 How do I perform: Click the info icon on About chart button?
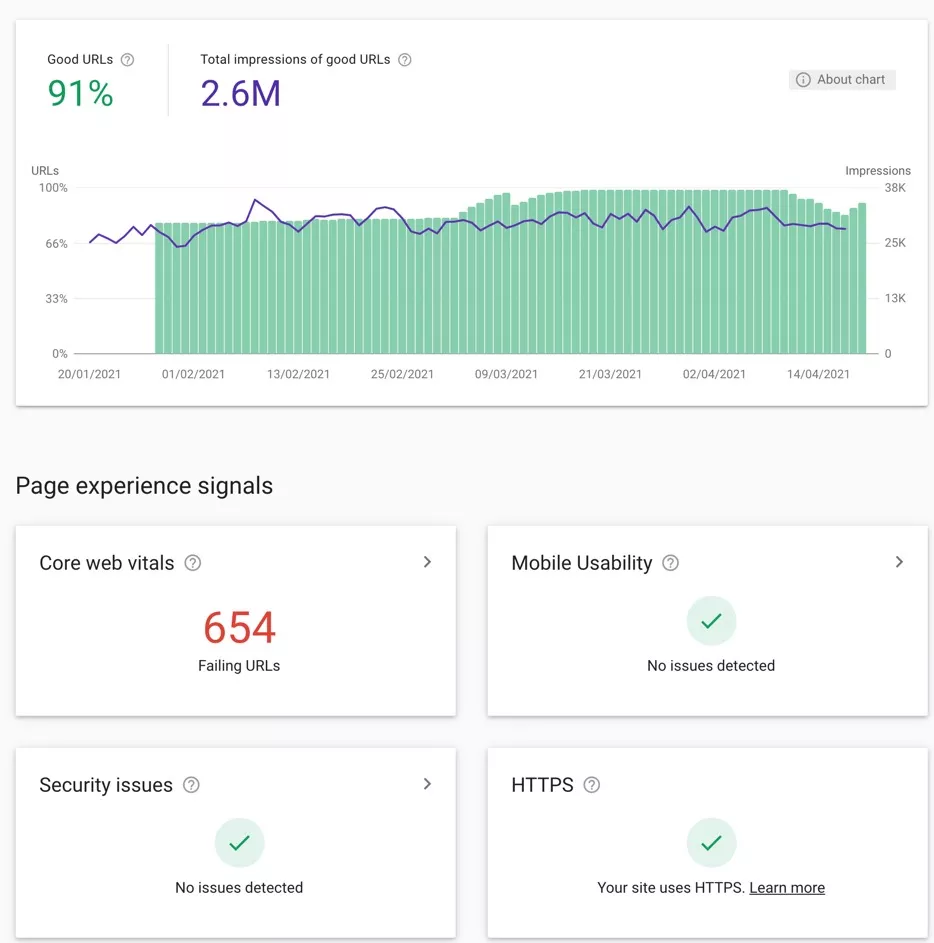click(x=803, y=79)
